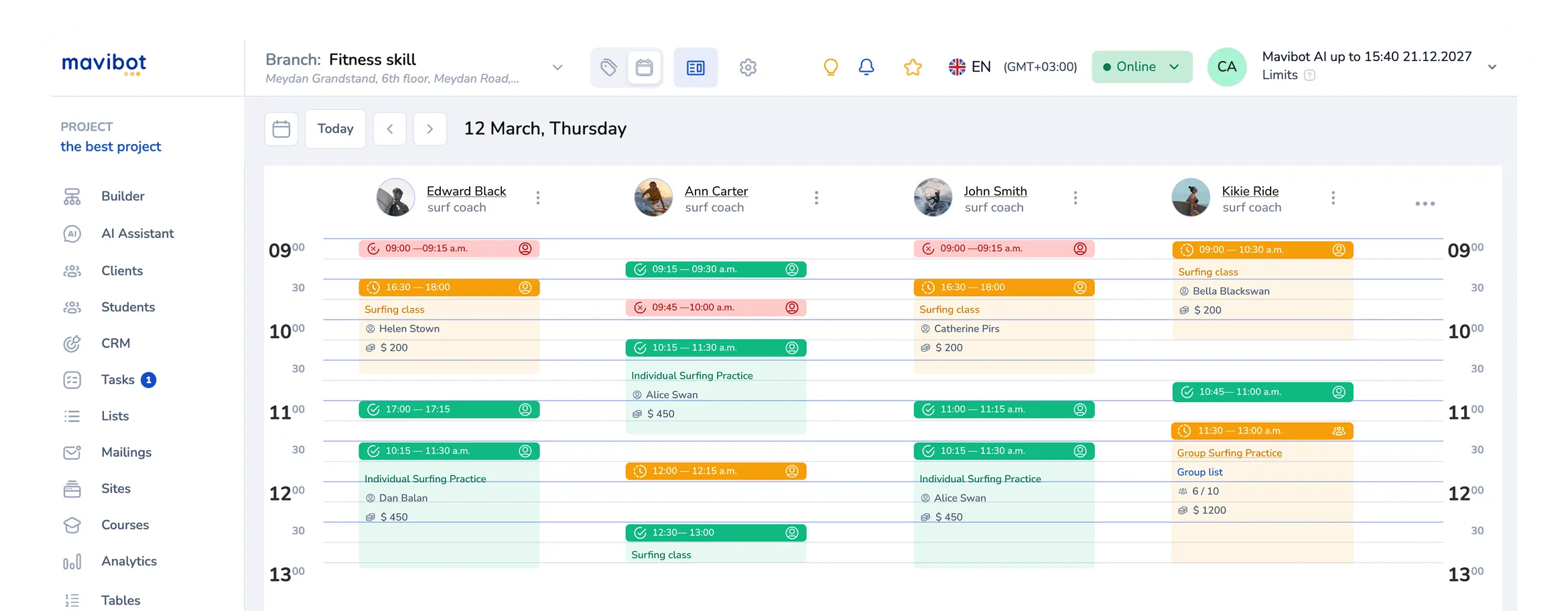Click group icon on 11:30—13:00 booking
Viewport: 1568px width, 611px height.
point(1339,431)
